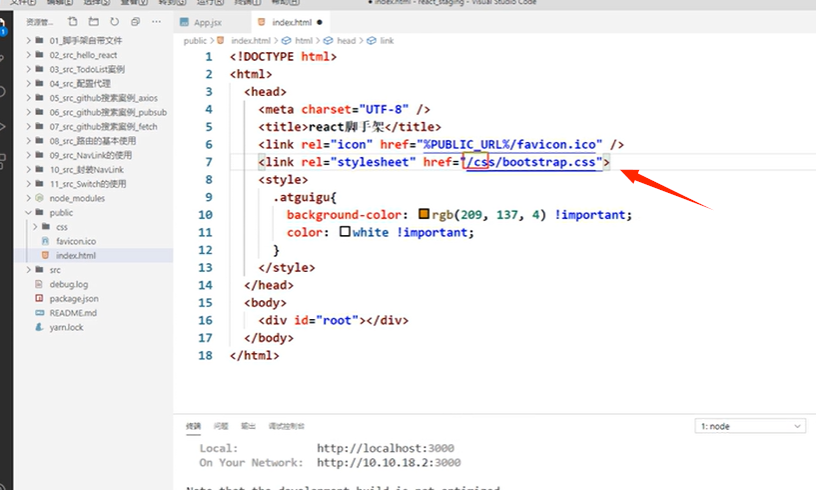The width and height of the screenshot is (816, 490).
Task: Expand the src folder chevron
Action: [x=29, y=269]
